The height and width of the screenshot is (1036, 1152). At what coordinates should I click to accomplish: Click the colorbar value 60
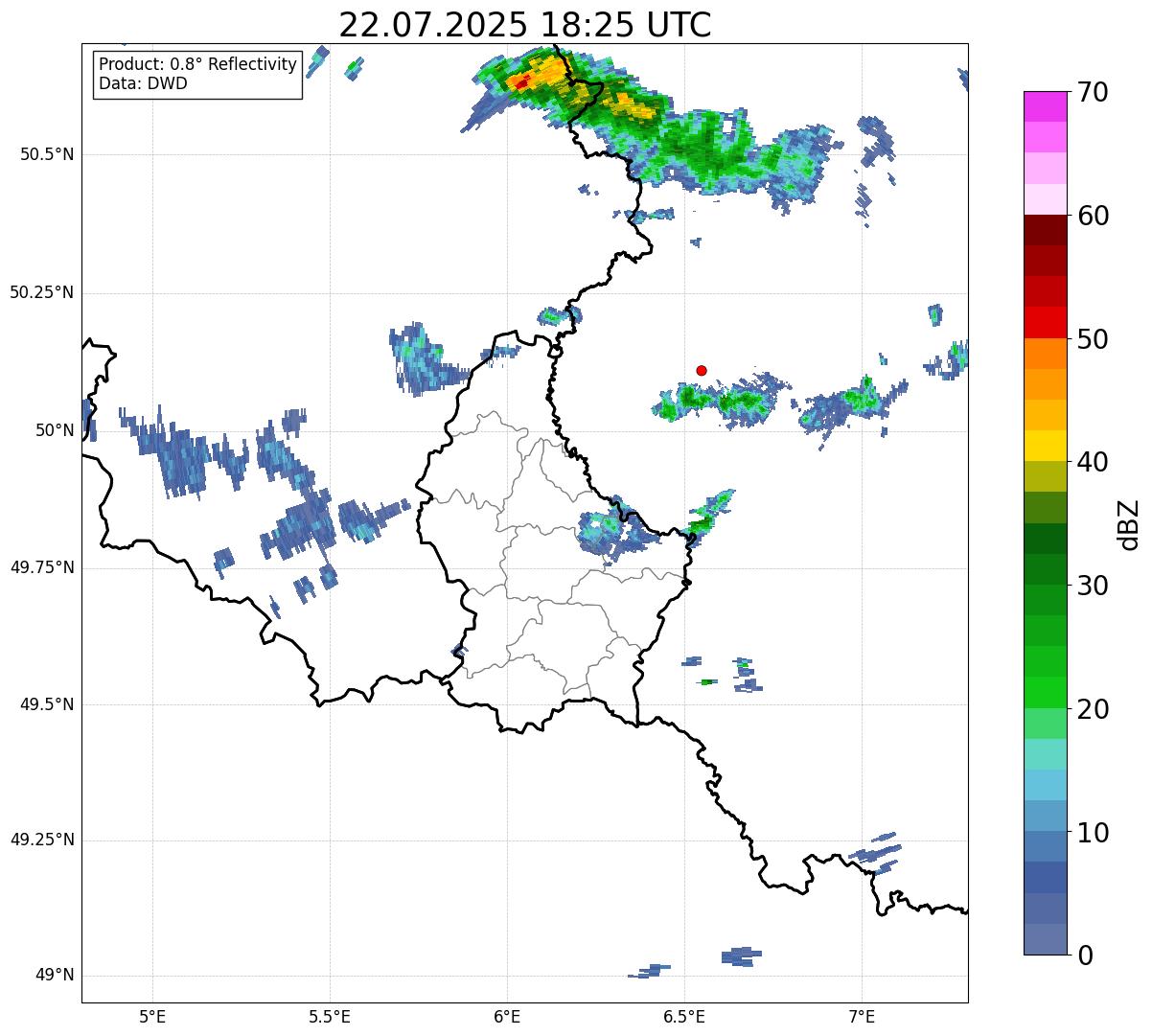point(1093,216)
